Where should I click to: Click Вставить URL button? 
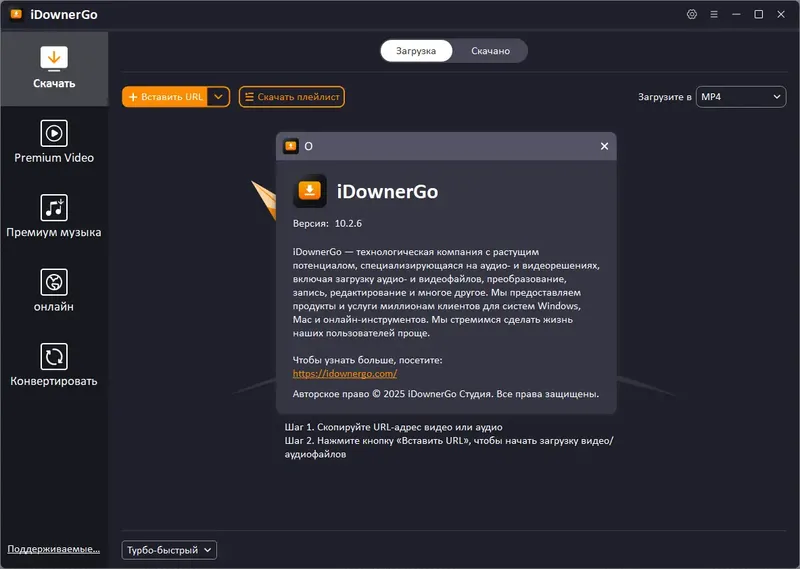click(x=165, y=97)
